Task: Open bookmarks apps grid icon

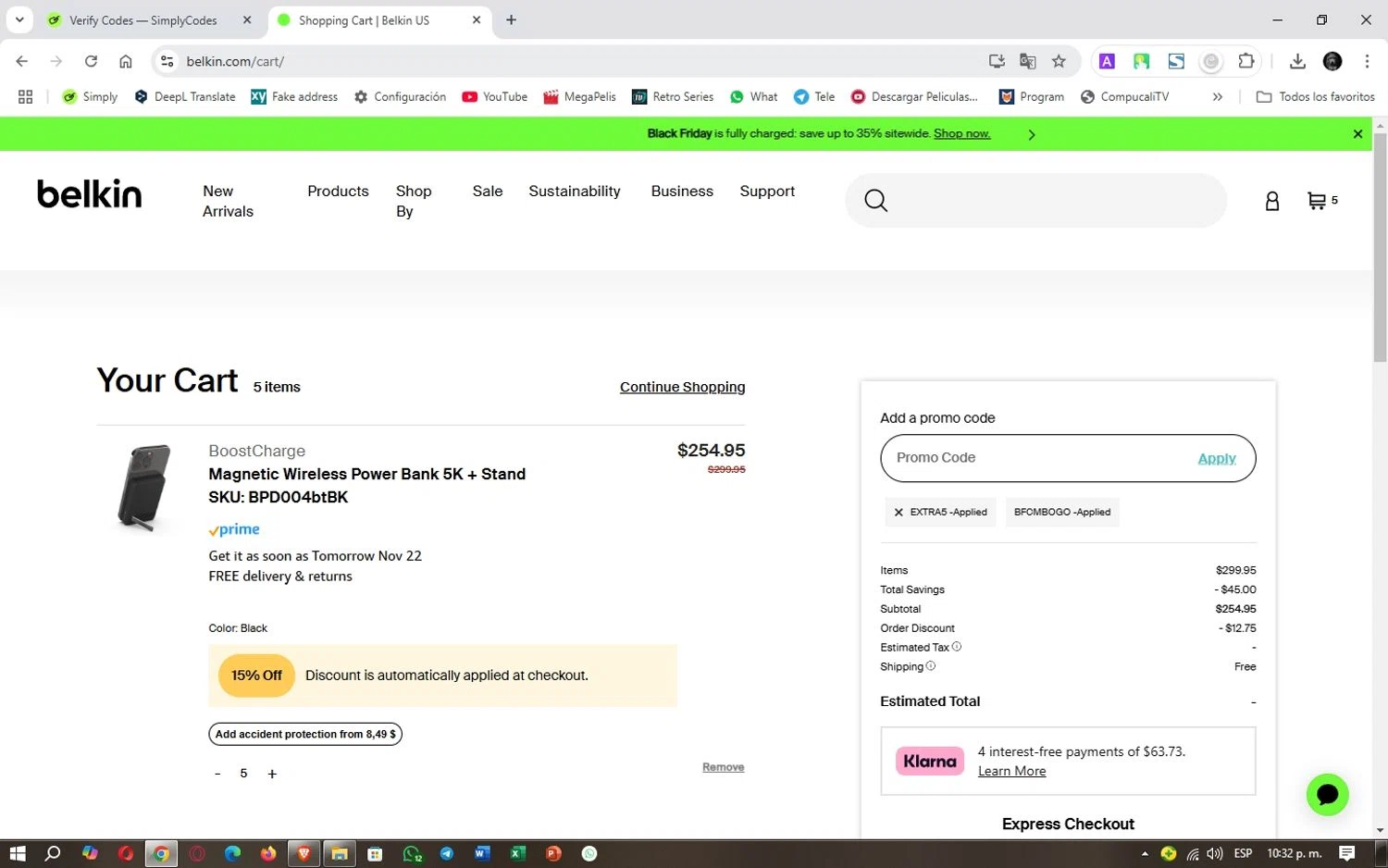Action: [25, 96]
